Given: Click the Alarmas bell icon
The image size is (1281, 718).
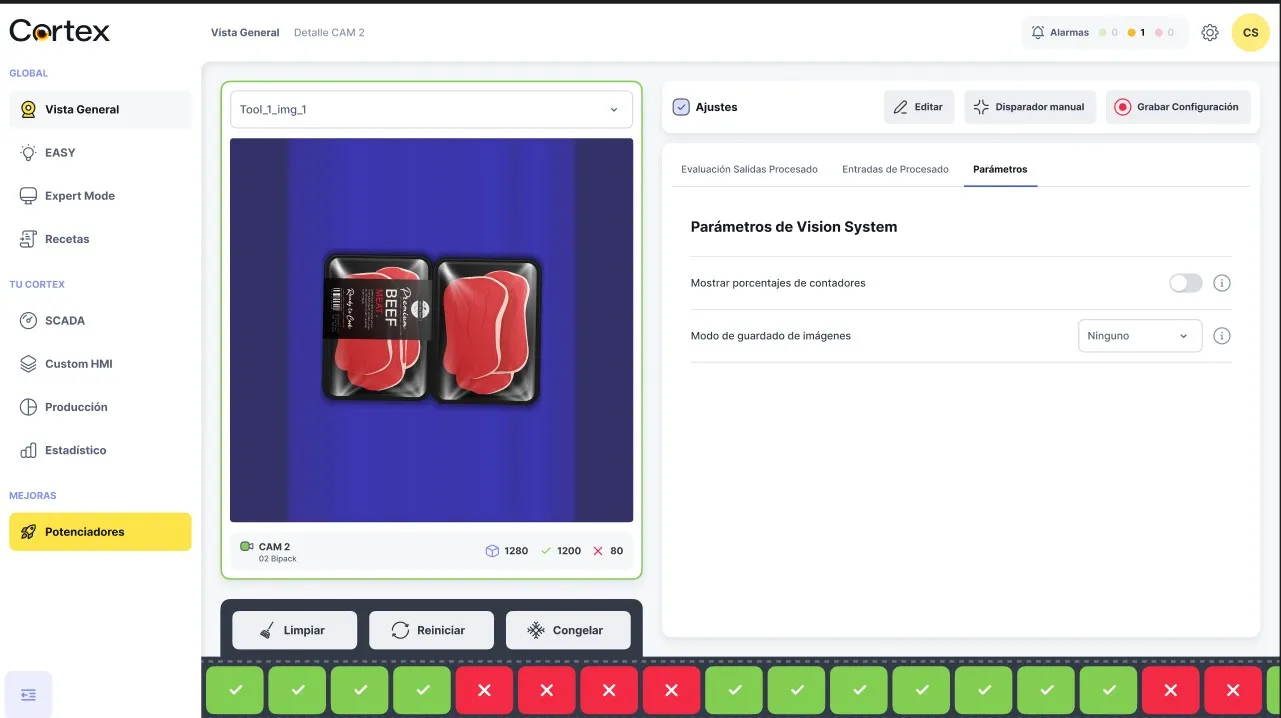Looking at the screenshot, I should [1038, 33].
